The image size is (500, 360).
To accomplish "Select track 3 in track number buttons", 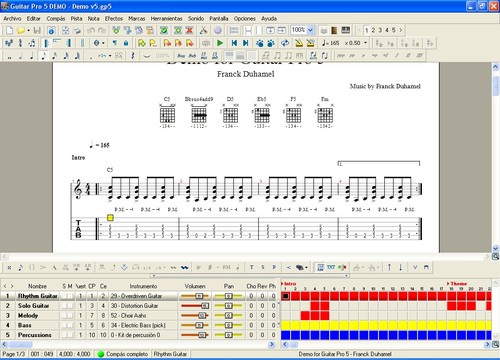I will point(380,30).
